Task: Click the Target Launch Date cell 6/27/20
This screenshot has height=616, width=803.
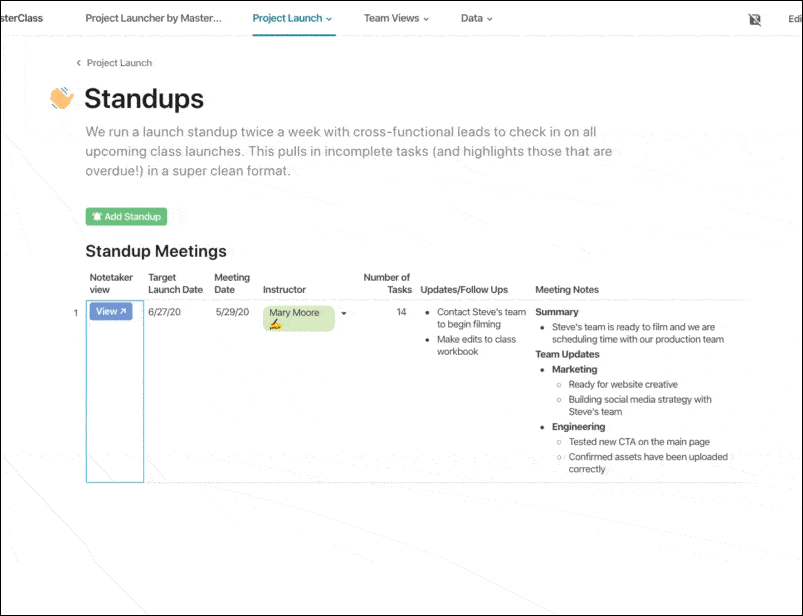Action: click(x=163, y=312)
